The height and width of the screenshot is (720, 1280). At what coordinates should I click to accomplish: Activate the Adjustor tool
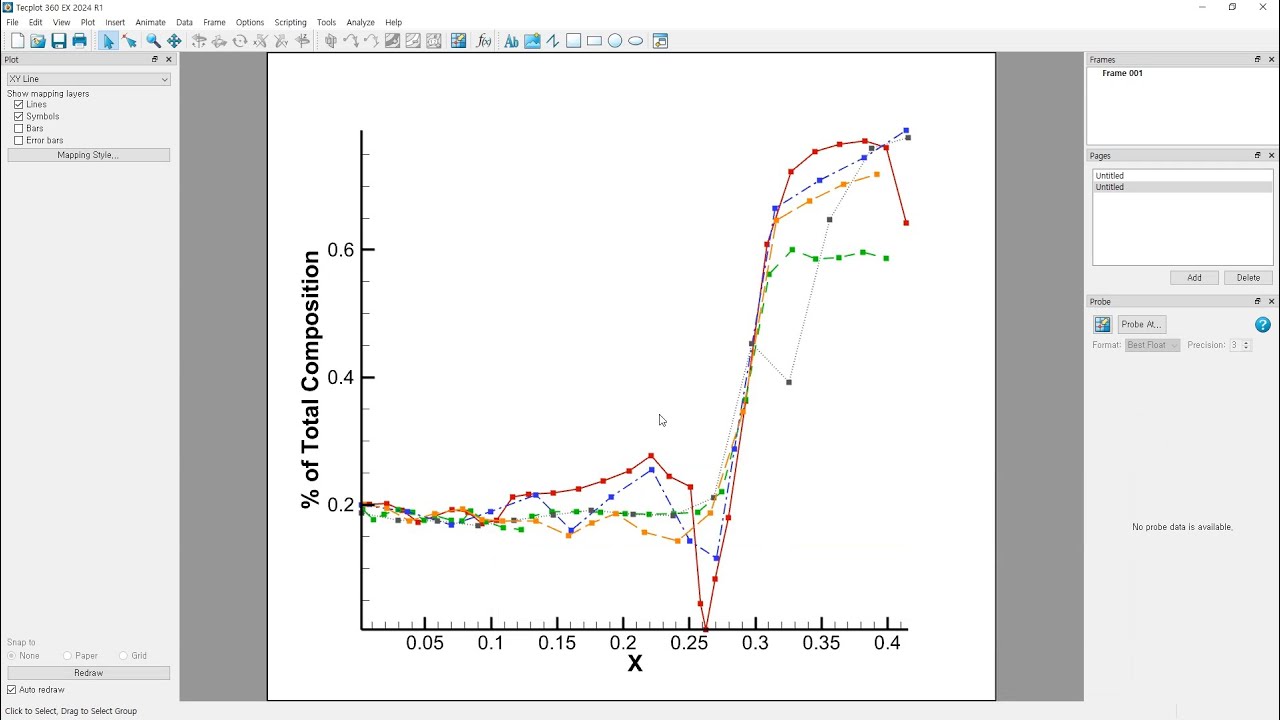[129, 41]
